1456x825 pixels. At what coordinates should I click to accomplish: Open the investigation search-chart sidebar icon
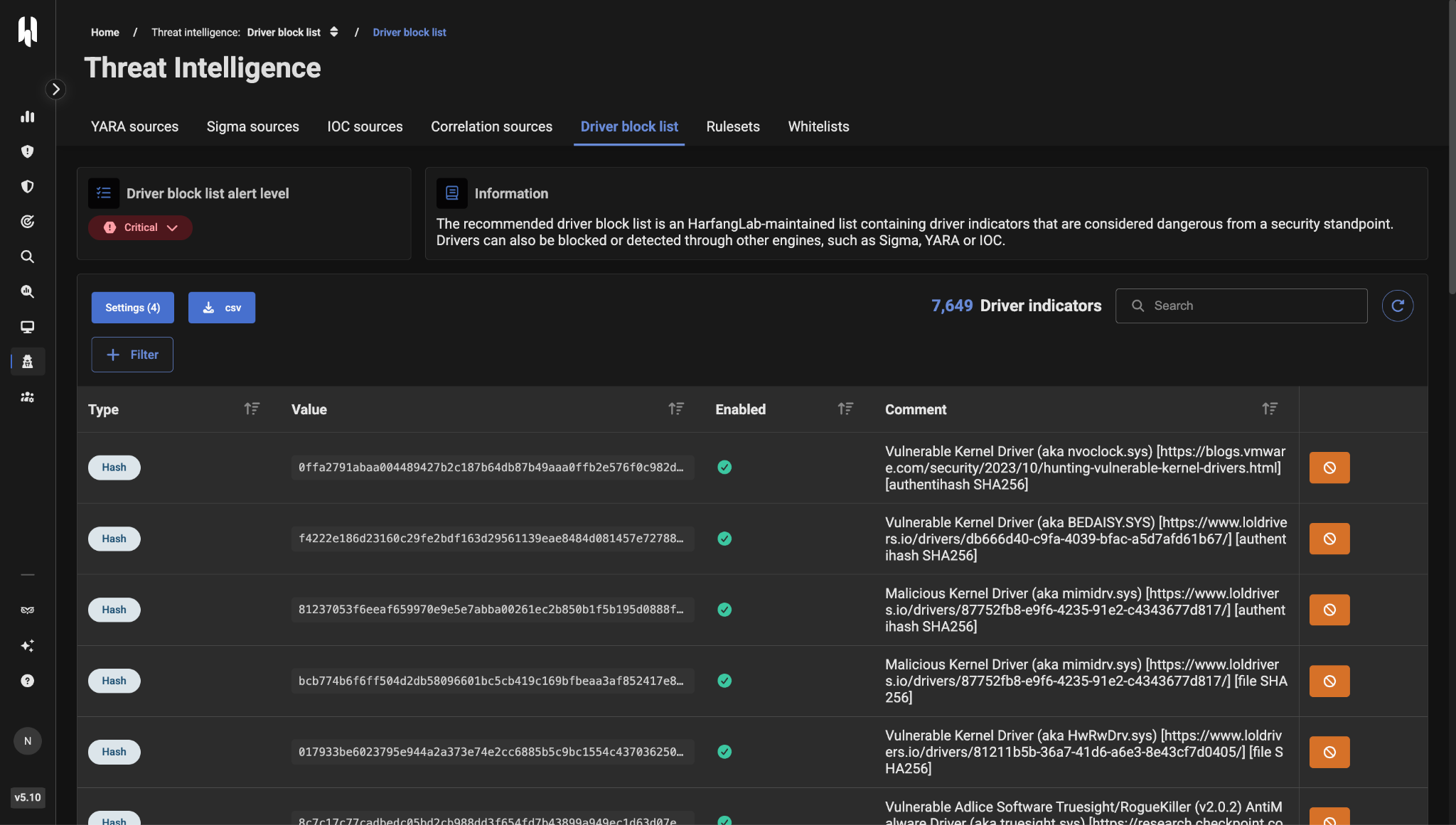coord(28,291)
